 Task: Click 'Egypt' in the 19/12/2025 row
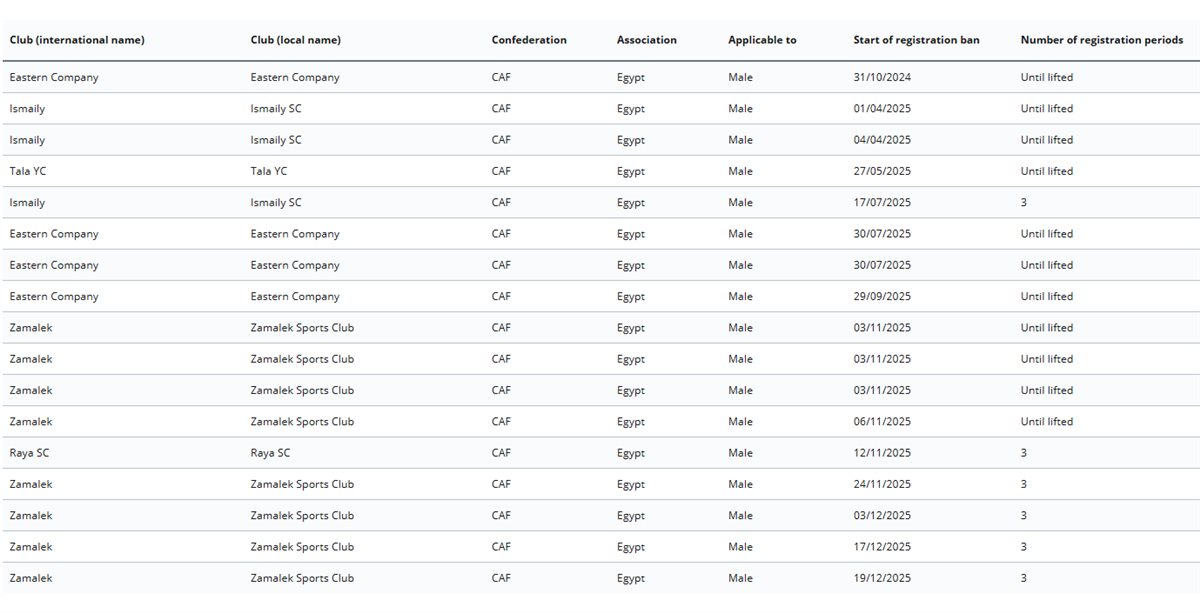click(631, 578)
